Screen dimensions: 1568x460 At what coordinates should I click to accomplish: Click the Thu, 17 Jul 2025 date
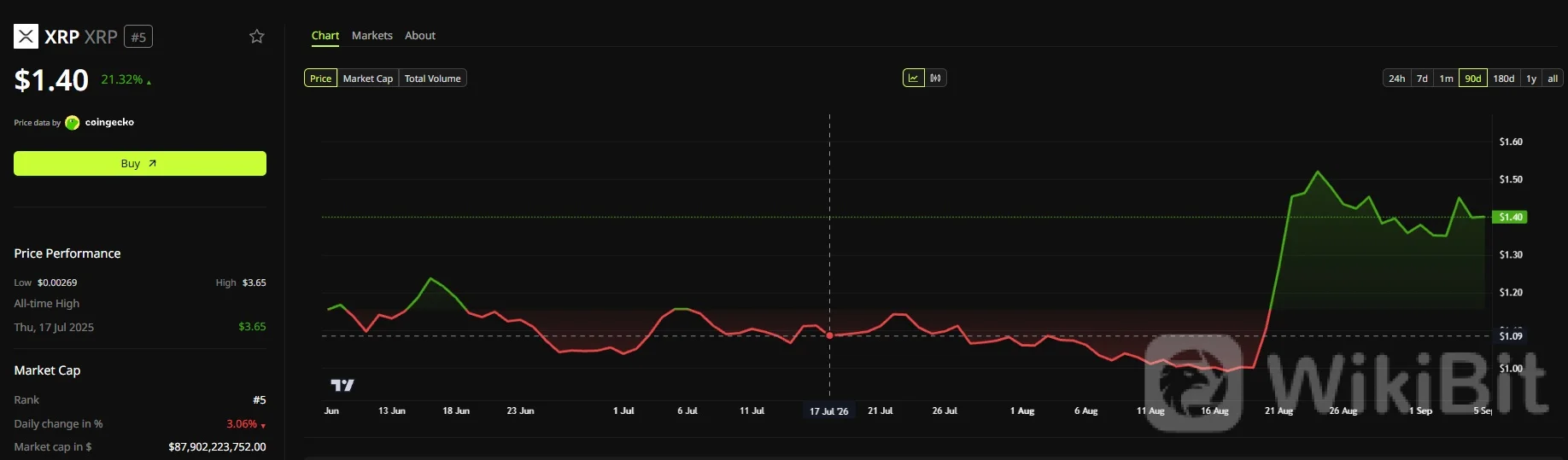54,327
